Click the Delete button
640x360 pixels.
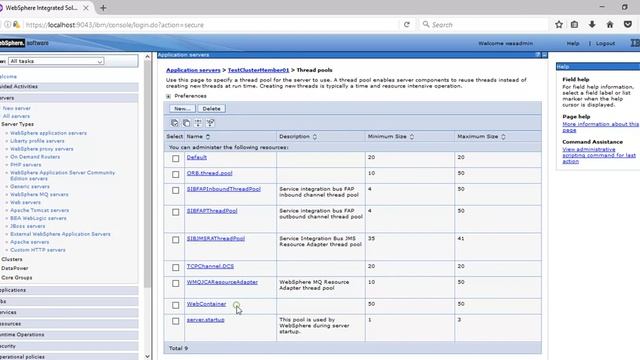(x=211, y=109)
